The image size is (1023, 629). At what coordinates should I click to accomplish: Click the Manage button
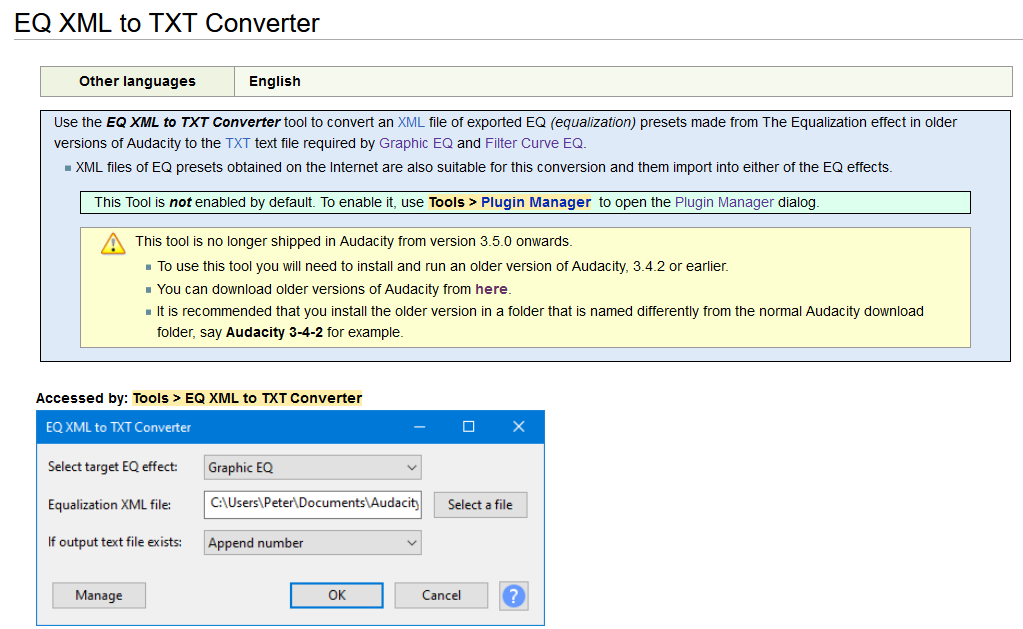click(98, 595)
